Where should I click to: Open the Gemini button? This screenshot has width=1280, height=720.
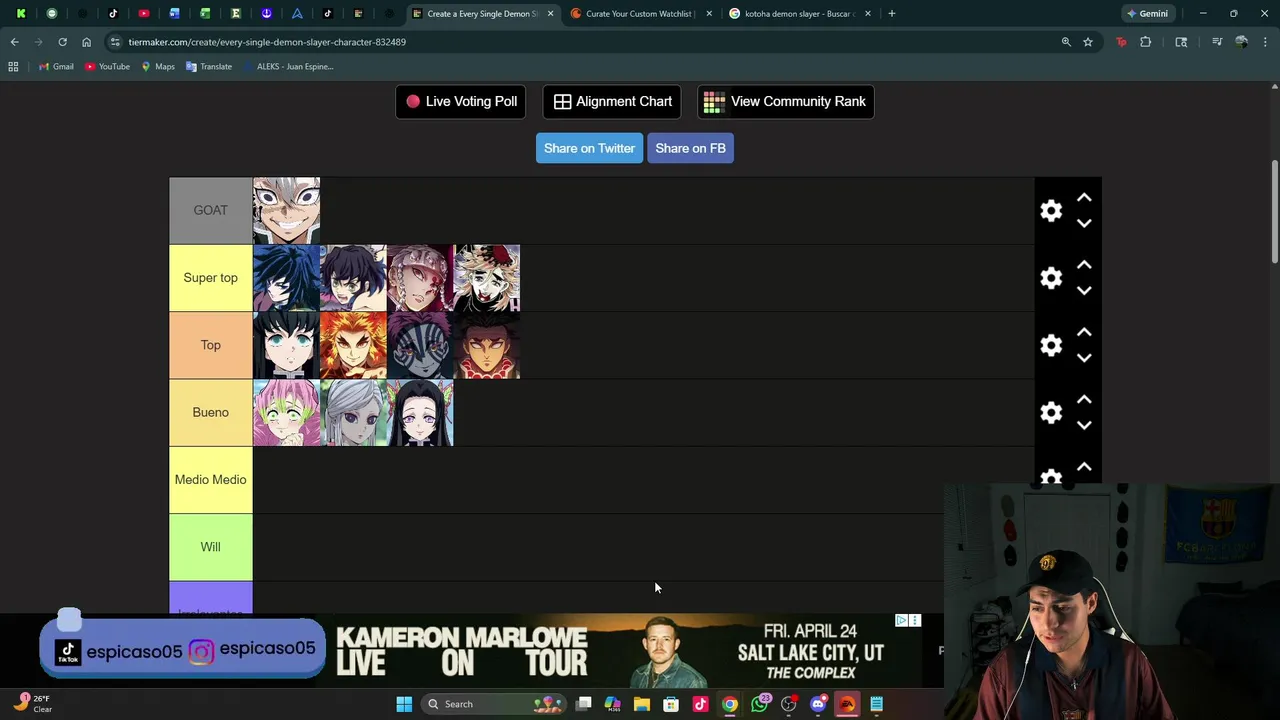coord(1147,14)
